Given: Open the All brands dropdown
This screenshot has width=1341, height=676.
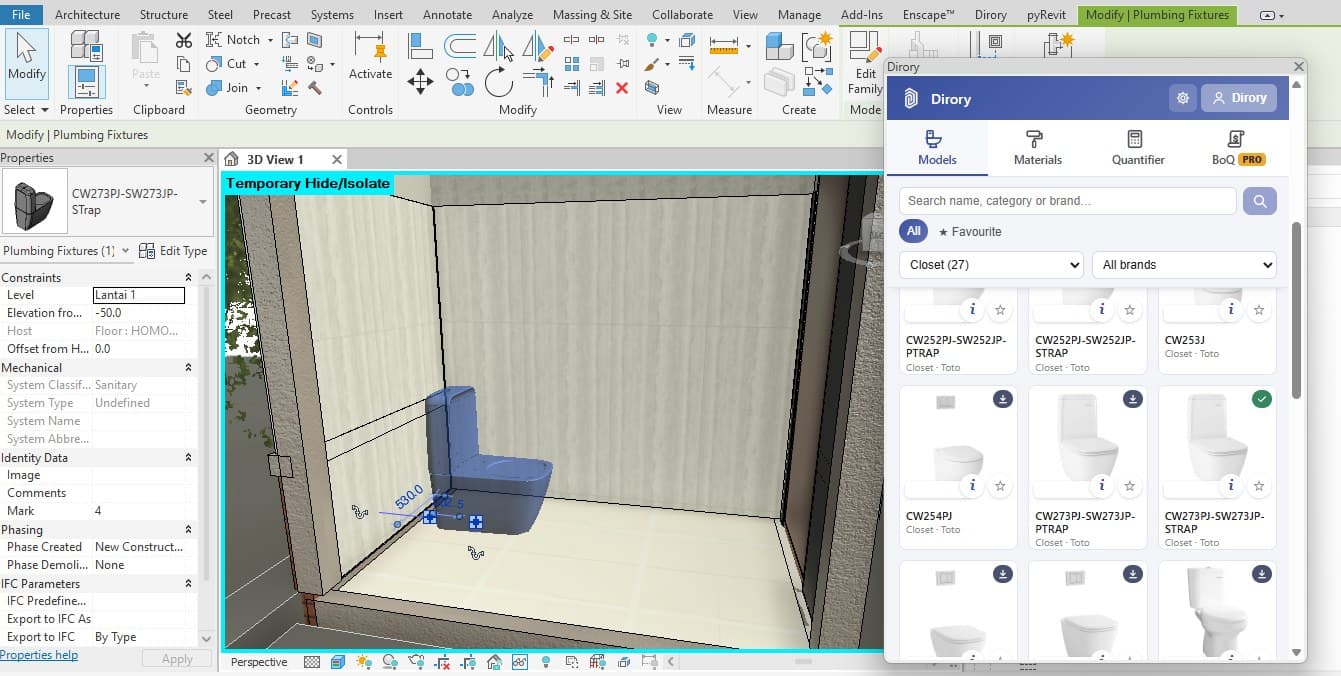Looking at the screenshot, I should [x=1184, y=265].
